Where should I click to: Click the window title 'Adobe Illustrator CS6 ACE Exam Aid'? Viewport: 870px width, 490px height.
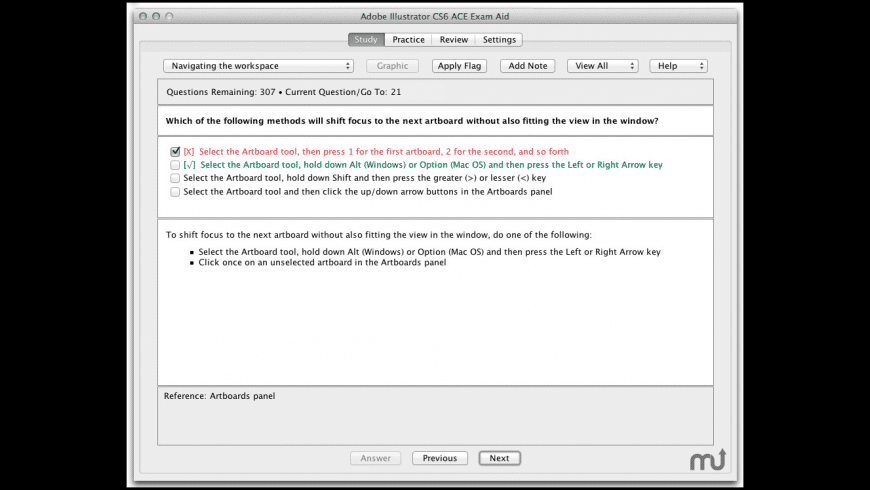434,16
